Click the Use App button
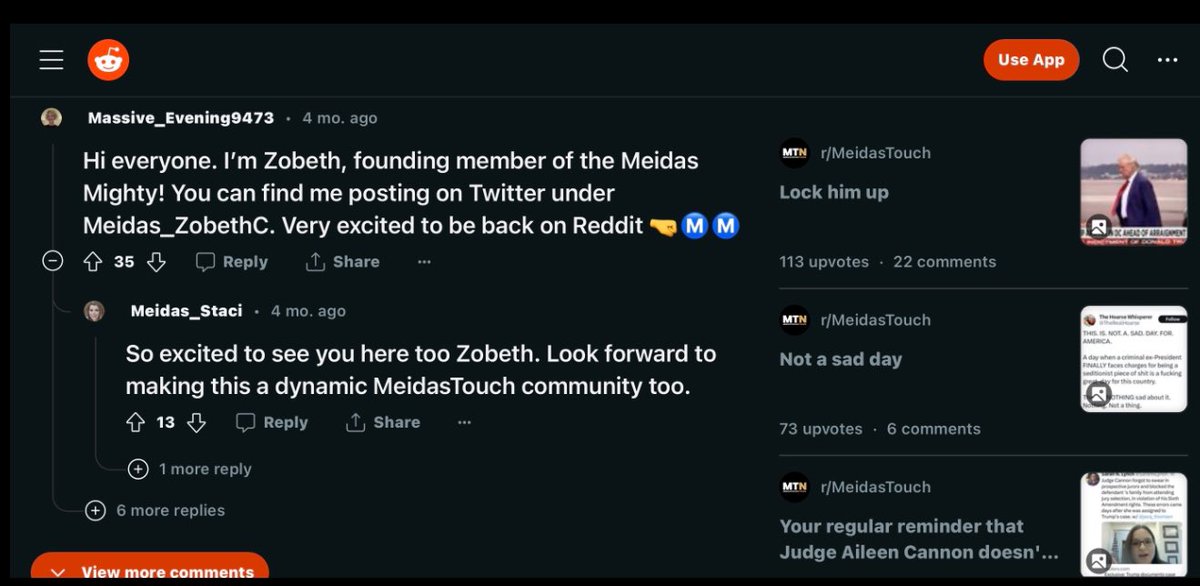This screenshot has width=1200, height=586. click(1031, 60)
